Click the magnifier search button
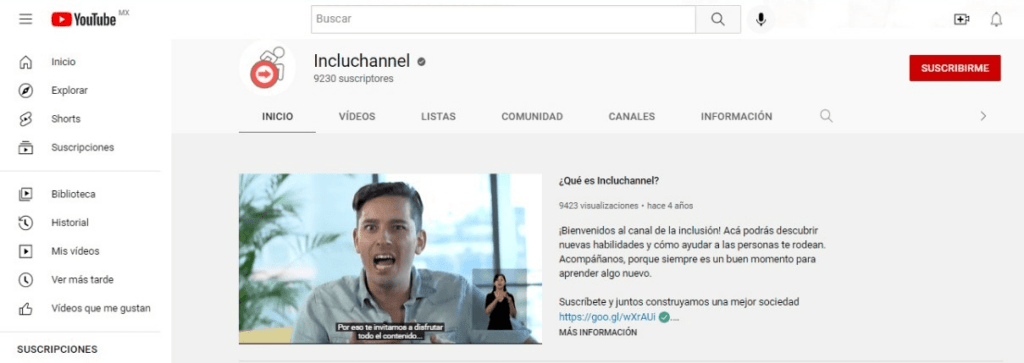The height and width of the screenshot is (363, 1024). pyautogui.click(x=718, y=20)
